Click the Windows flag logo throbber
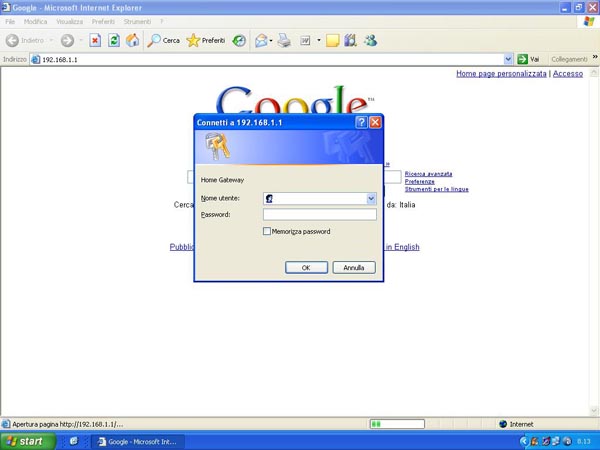The image size is (600, 450). pyautogui.click(x=589, y=21)
